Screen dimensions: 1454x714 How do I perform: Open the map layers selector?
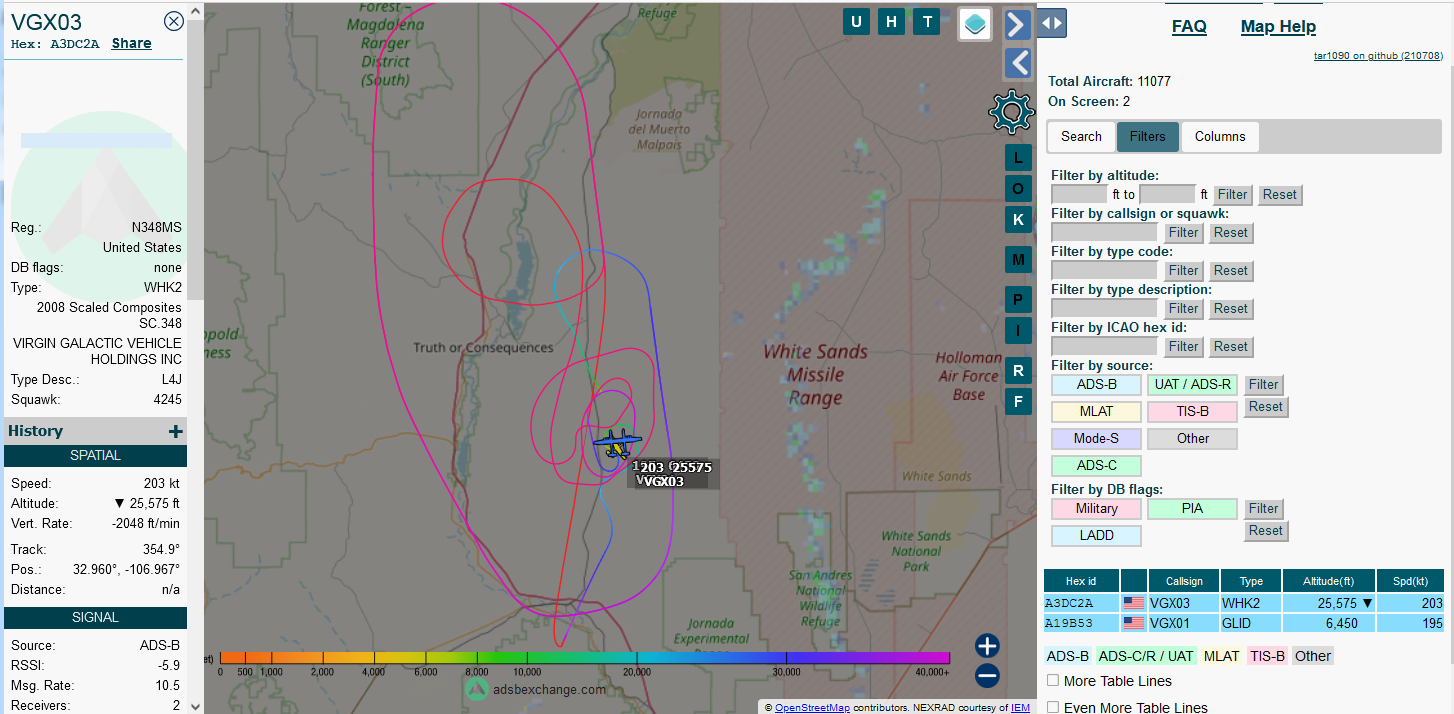(x=975, y=24)
